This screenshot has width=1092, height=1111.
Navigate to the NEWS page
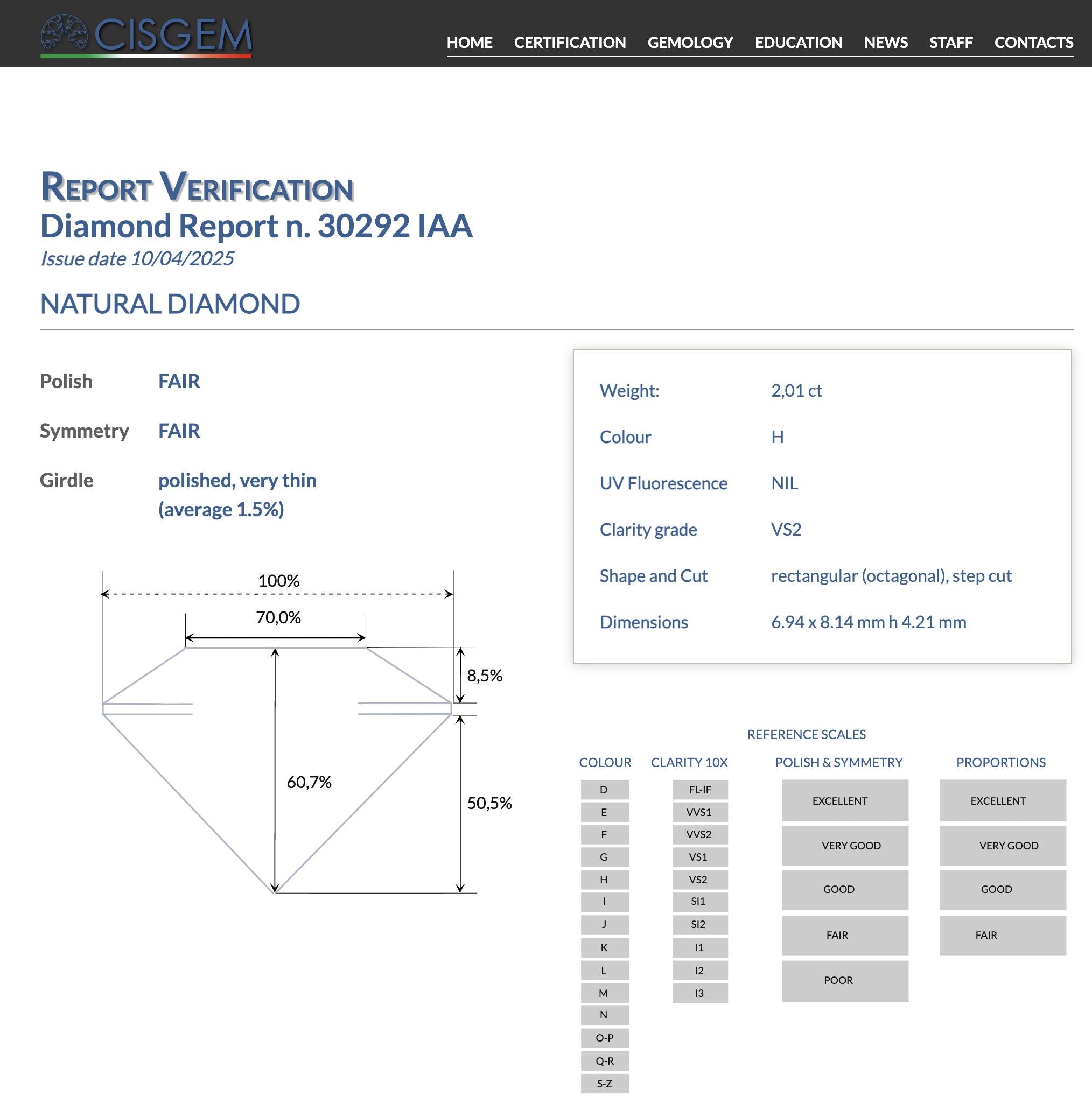pos(886,43)
